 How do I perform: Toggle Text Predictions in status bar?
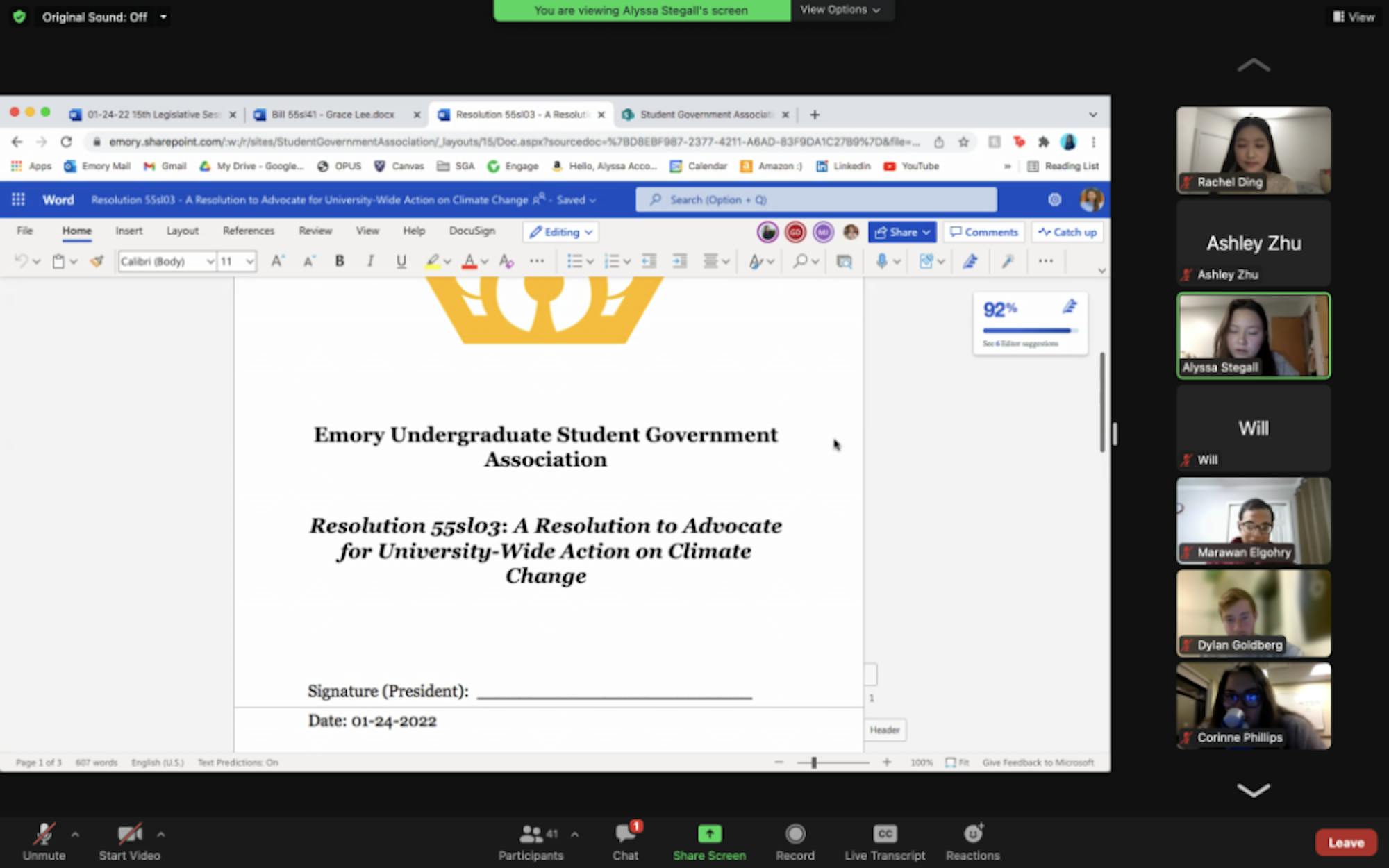point(238,762)
